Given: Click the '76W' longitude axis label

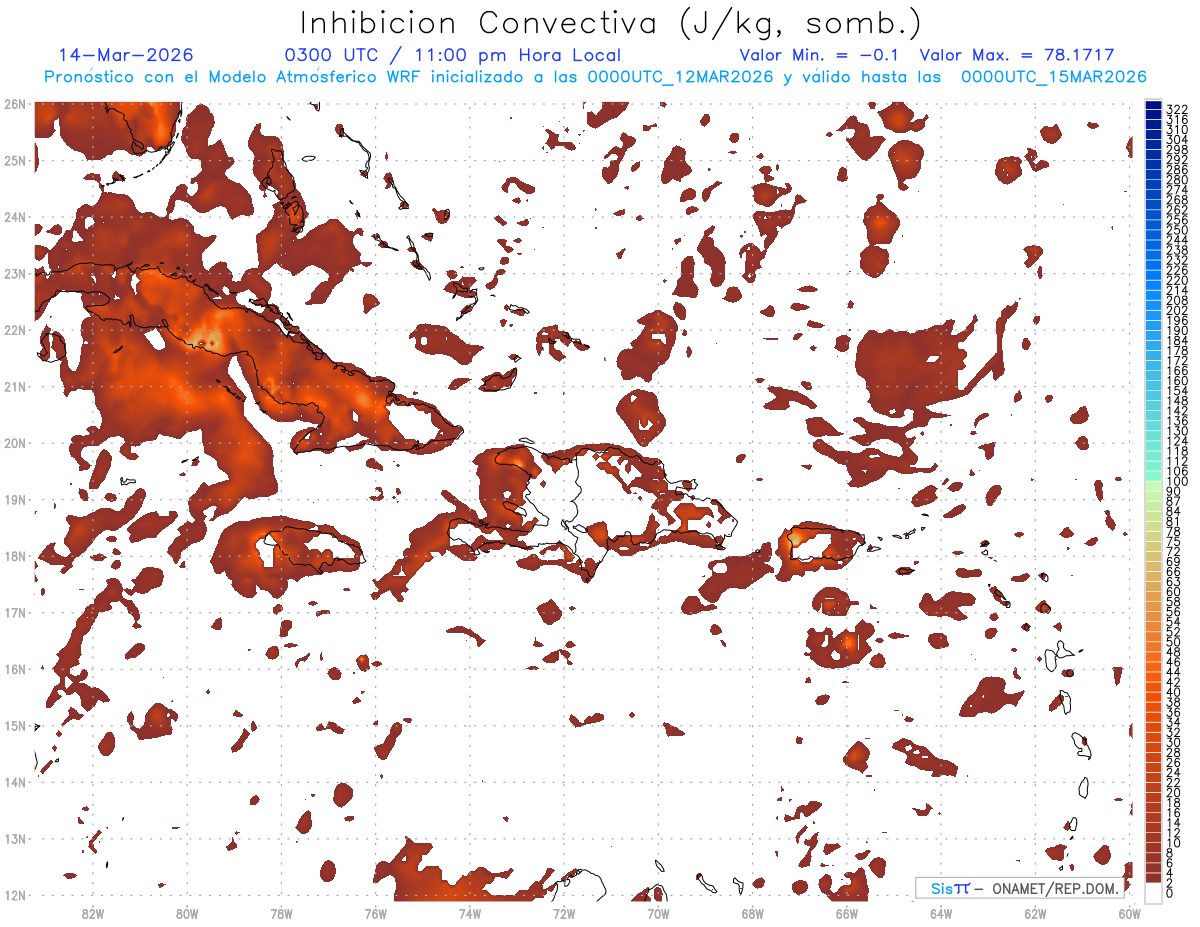Looking at the screenshot, I should tap(375, 913).
